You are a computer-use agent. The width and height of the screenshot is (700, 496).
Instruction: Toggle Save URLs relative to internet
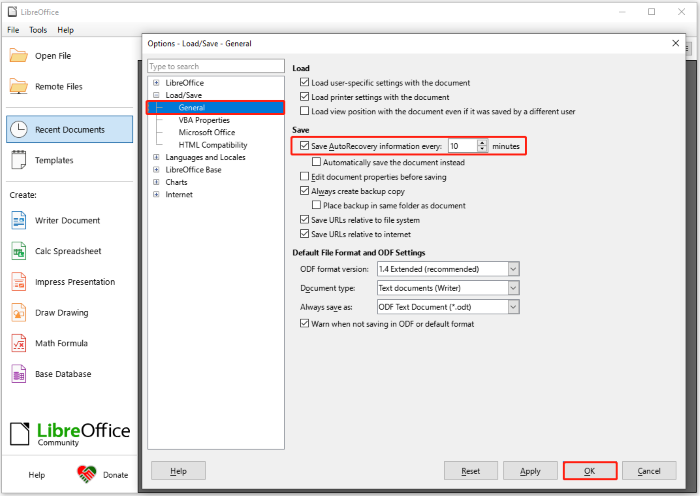pyautogui.click(x=304, y=233)
